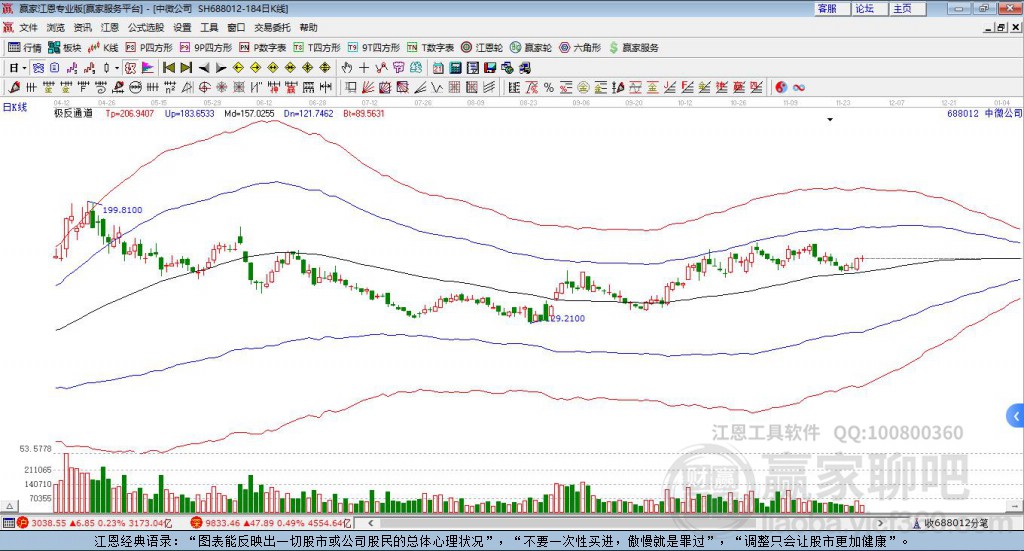Click the 688012 中微公司 stock label
Viewport: 1024px width, 551px height.
click(984, 114)
